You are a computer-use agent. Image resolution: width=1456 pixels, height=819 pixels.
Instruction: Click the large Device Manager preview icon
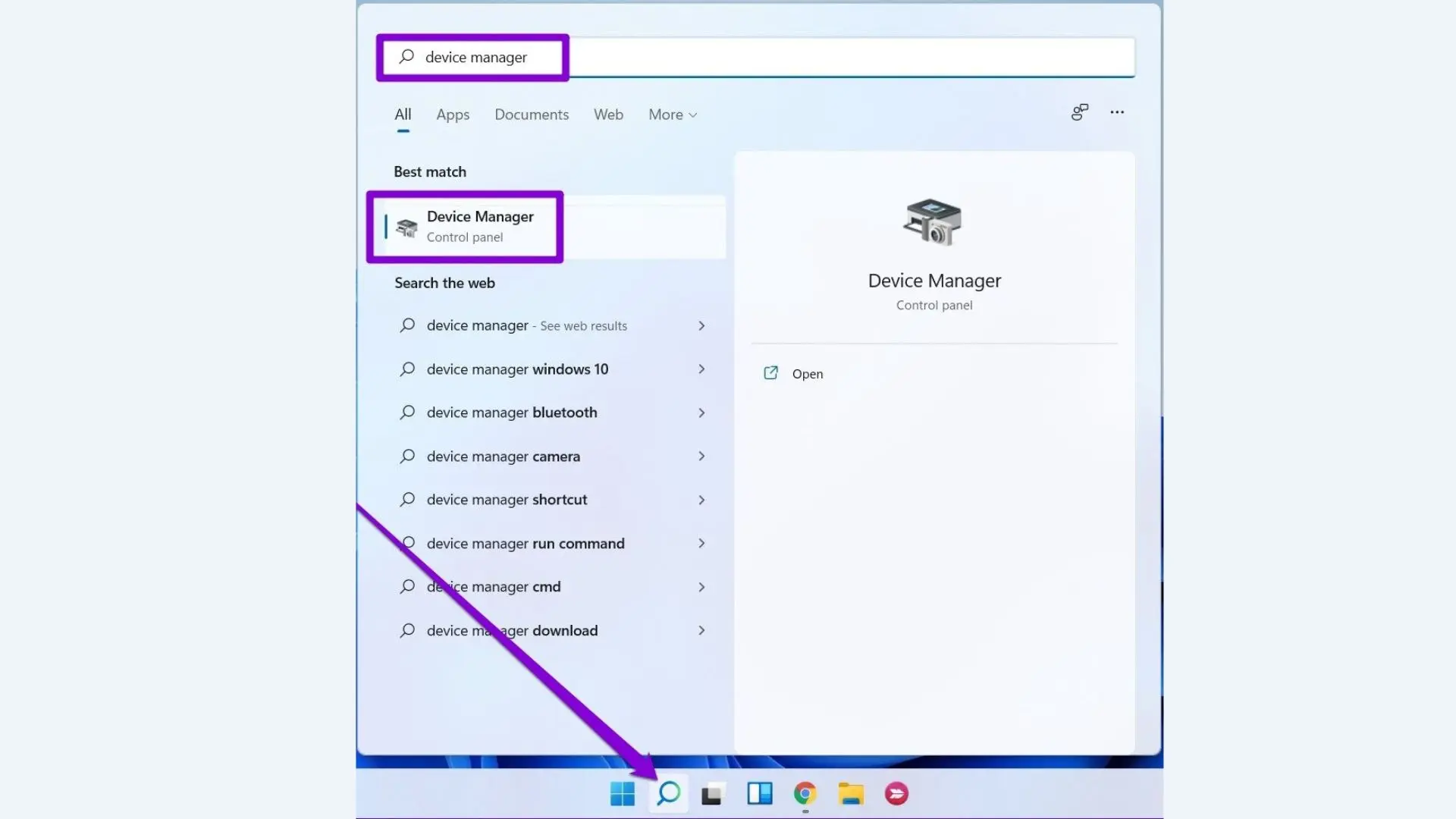[x=934, y=222]
